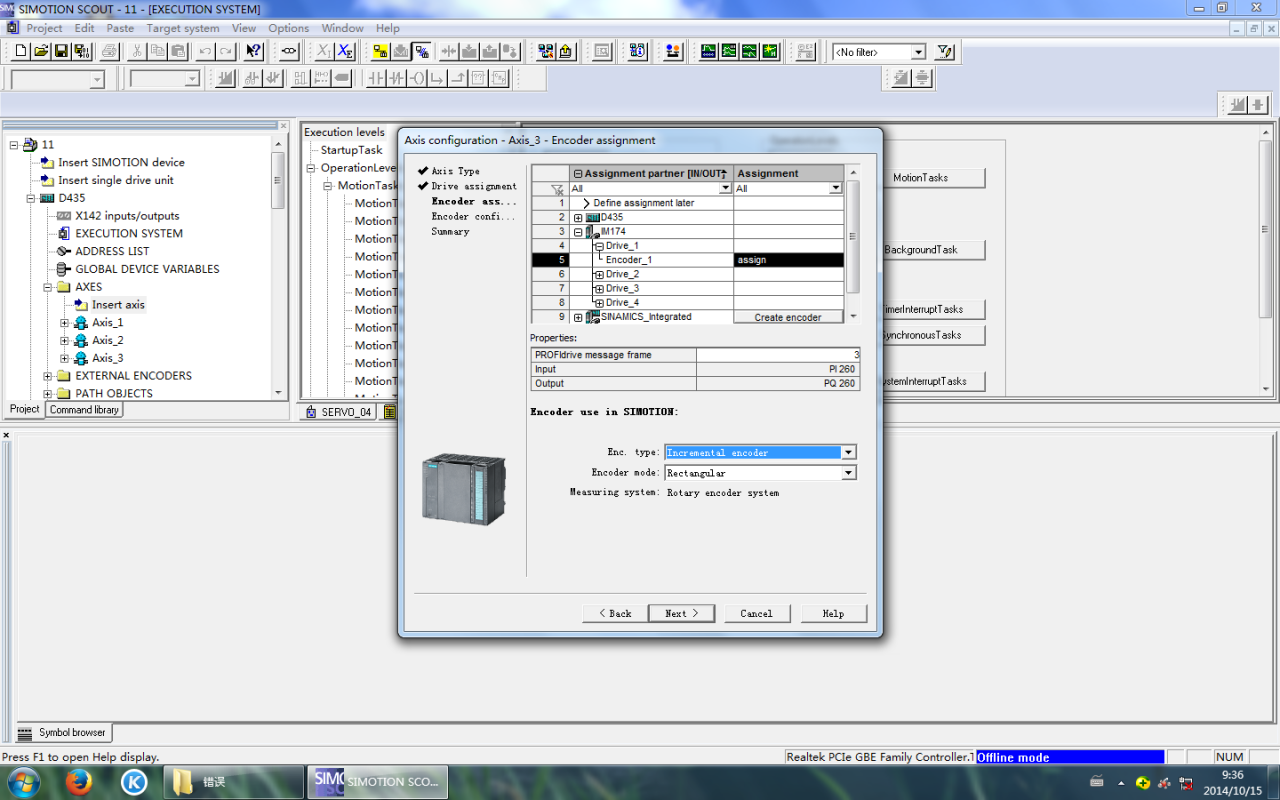
Task: Click the Back button in wizard
Action: click(615, 613)
